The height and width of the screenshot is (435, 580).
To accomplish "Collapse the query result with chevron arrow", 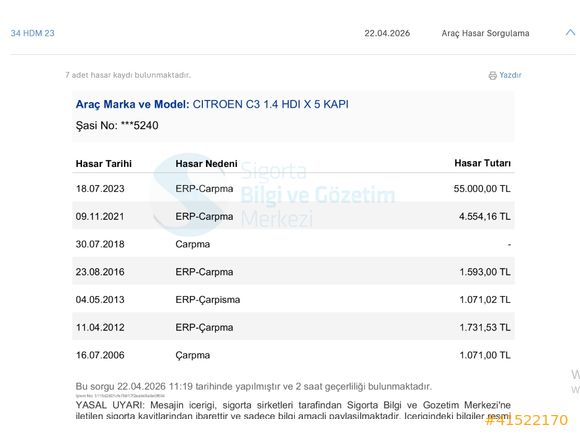I will coord(570,33).
